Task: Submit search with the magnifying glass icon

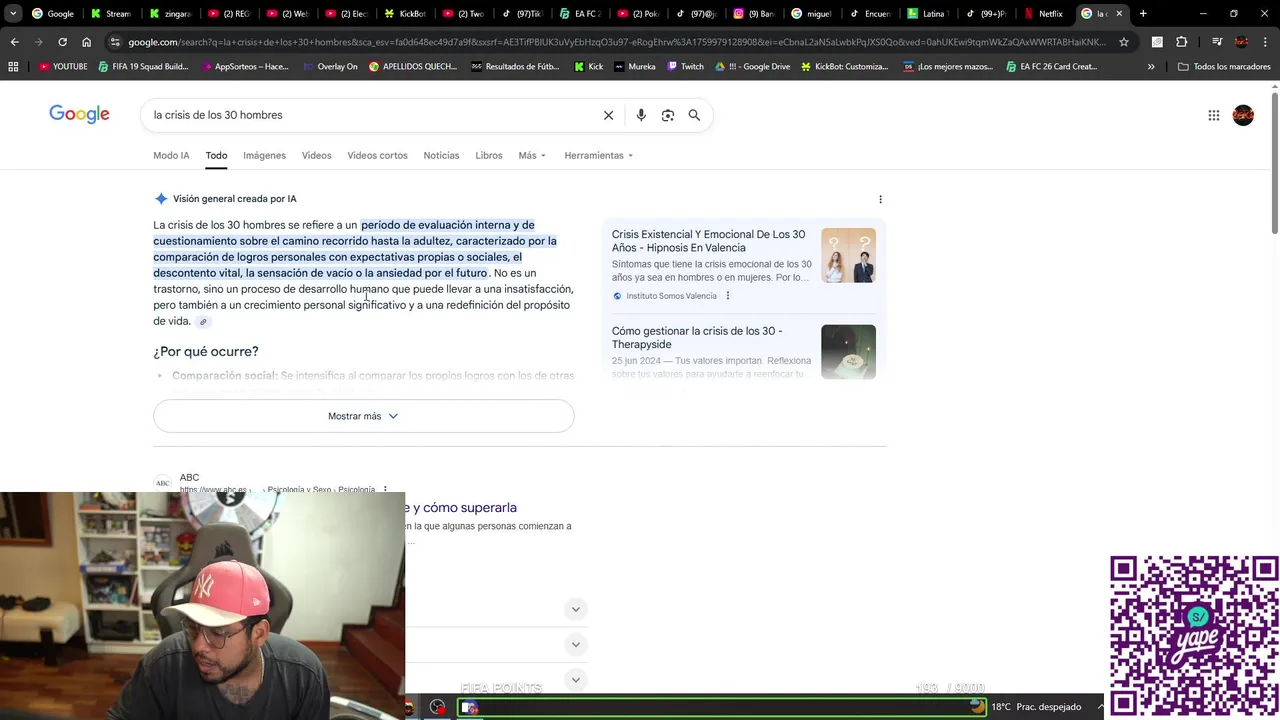Action: click(694, 115)
